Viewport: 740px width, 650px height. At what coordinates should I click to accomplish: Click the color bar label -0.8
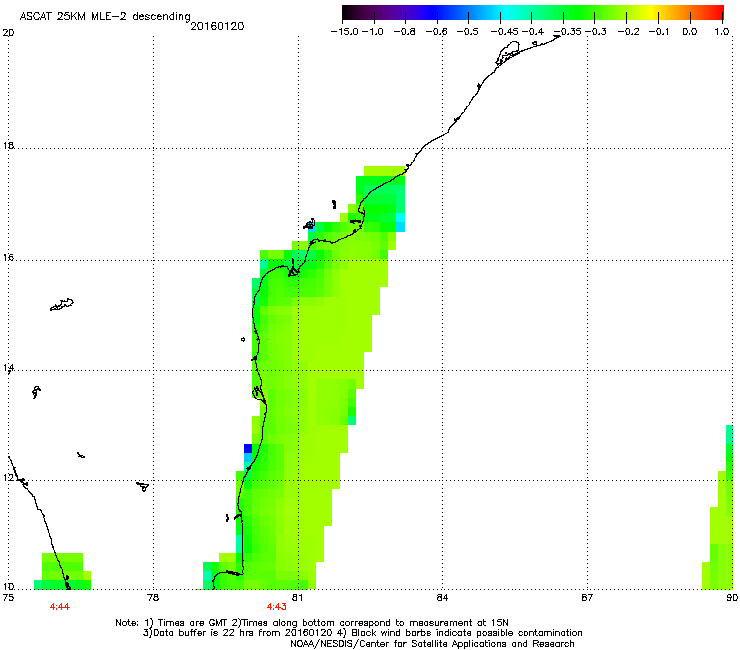pyautogui.click(x=404, y=32)
